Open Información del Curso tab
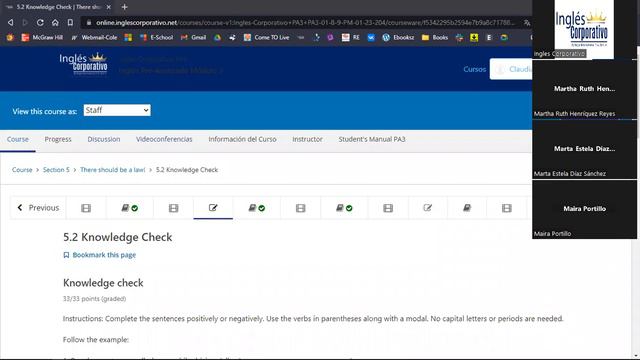Image resolution: width=640 pixels, height=360 pixels. (x=242, y=139)
